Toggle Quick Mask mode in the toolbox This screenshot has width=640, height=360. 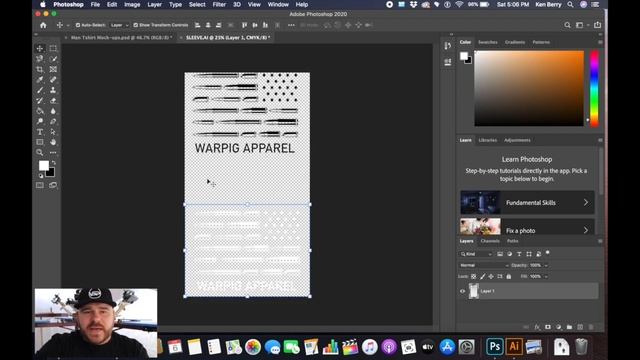[40, 185]
